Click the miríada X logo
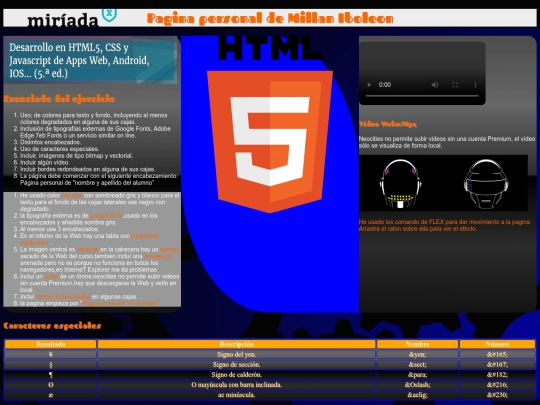This screenshot has height=405, width=540. [72, 18]
